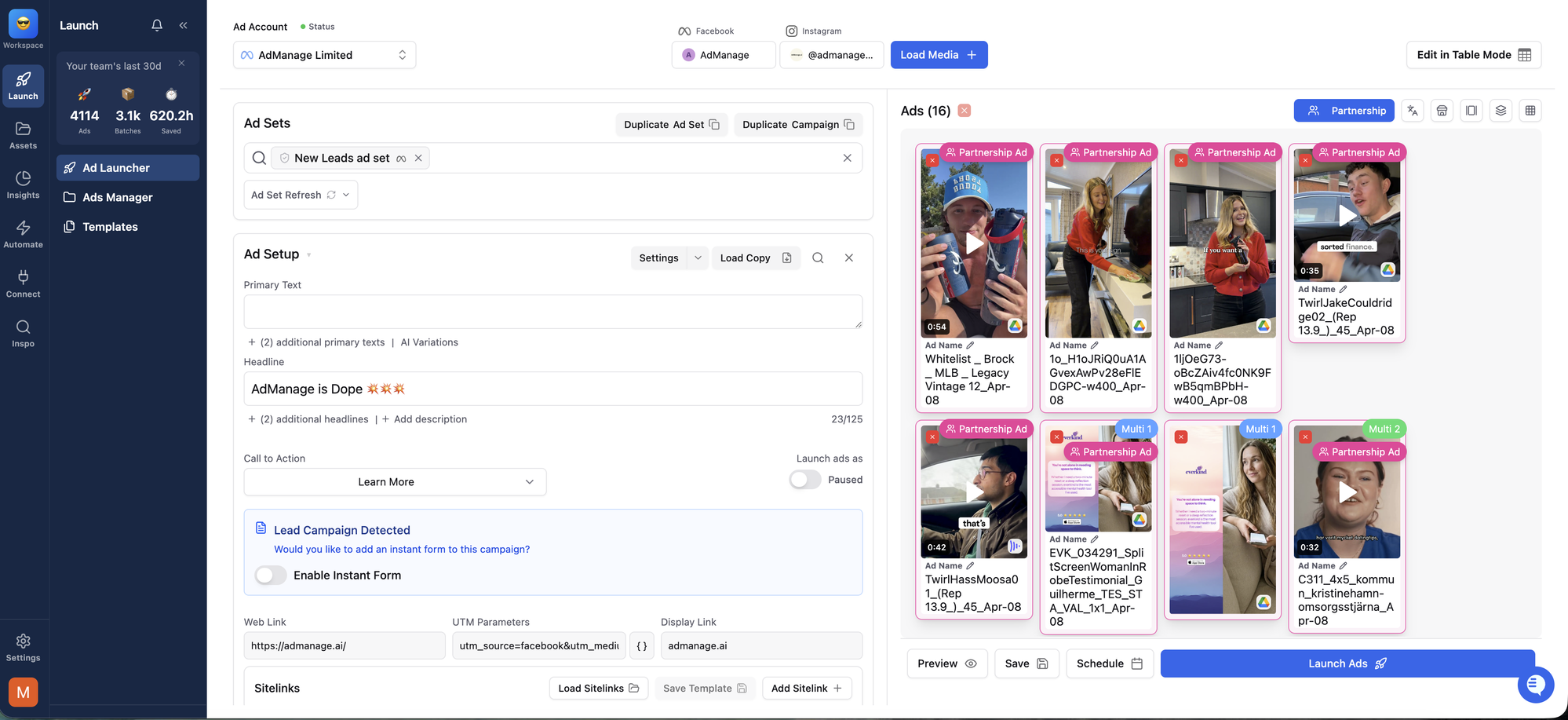The image size is (1568, 720).
Task: Click the Launch Ads button
Action: pyautogui.click(x=1347, y=663)
